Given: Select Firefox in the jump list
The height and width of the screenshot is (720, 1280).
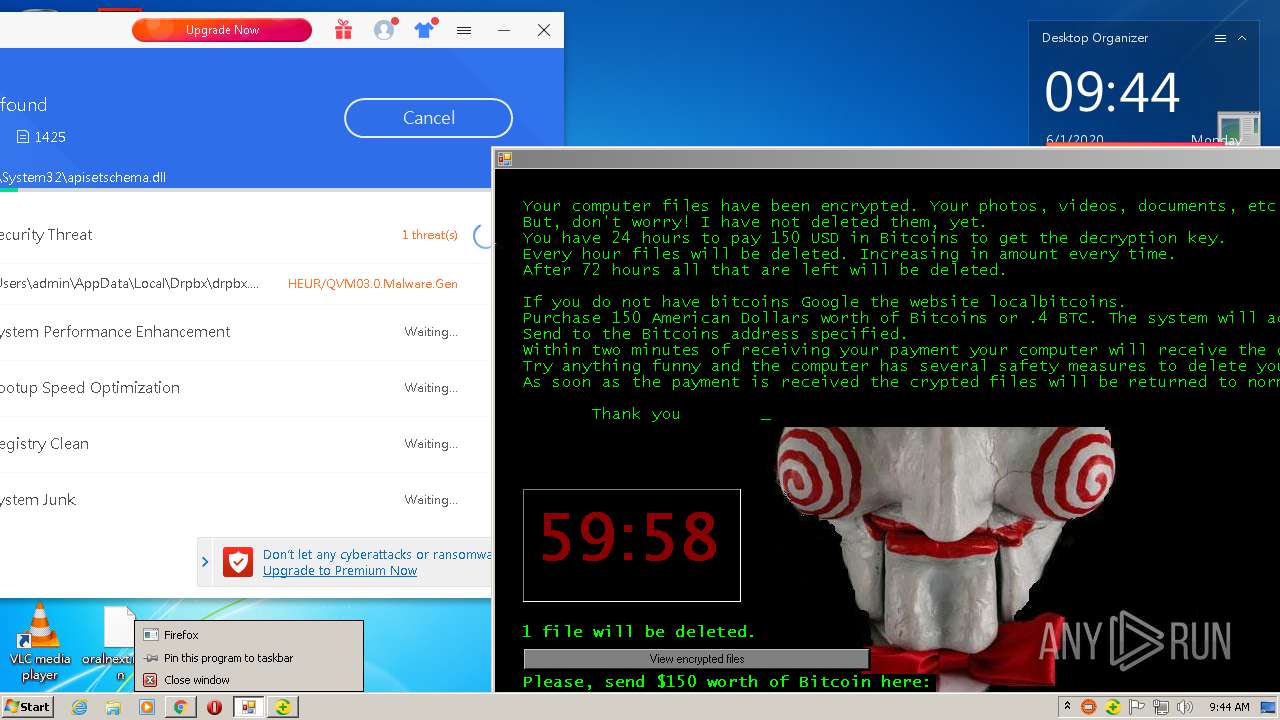Looking at the screenshot, I should (249, 635).
